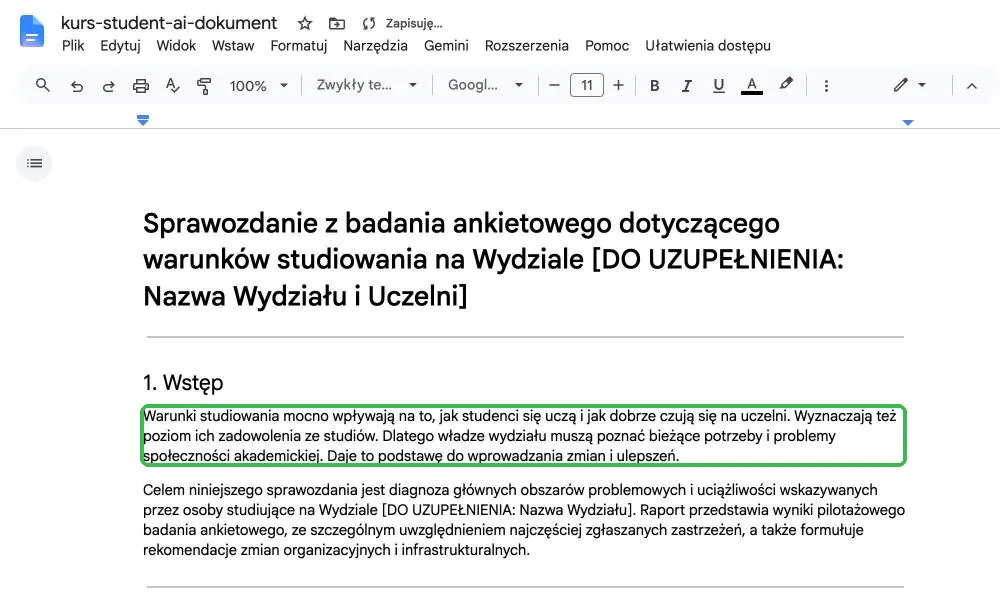Open the Plik menu
Viewport: 1000px width, 600px height.
click(x=73, y=45)
